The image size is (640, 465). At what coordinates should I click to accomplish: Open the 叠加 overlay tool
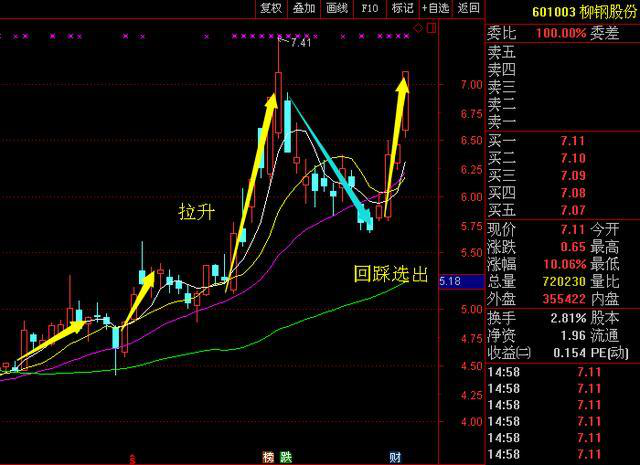pos(304,9)
